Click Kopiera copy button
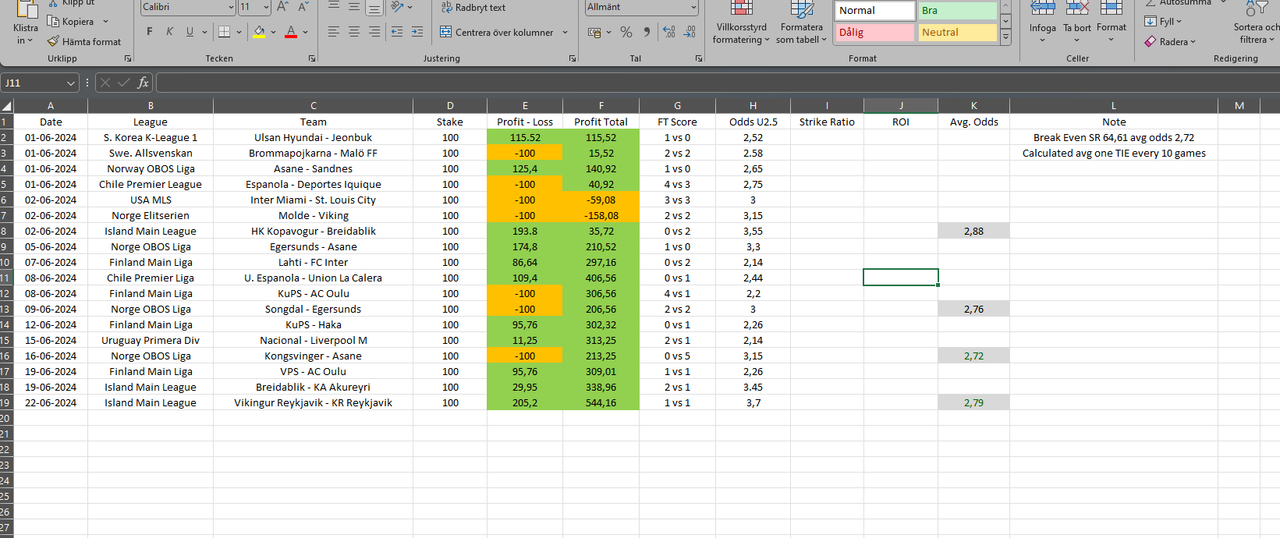Viewport: 1280px width, 538px height. tap(71, 22)
